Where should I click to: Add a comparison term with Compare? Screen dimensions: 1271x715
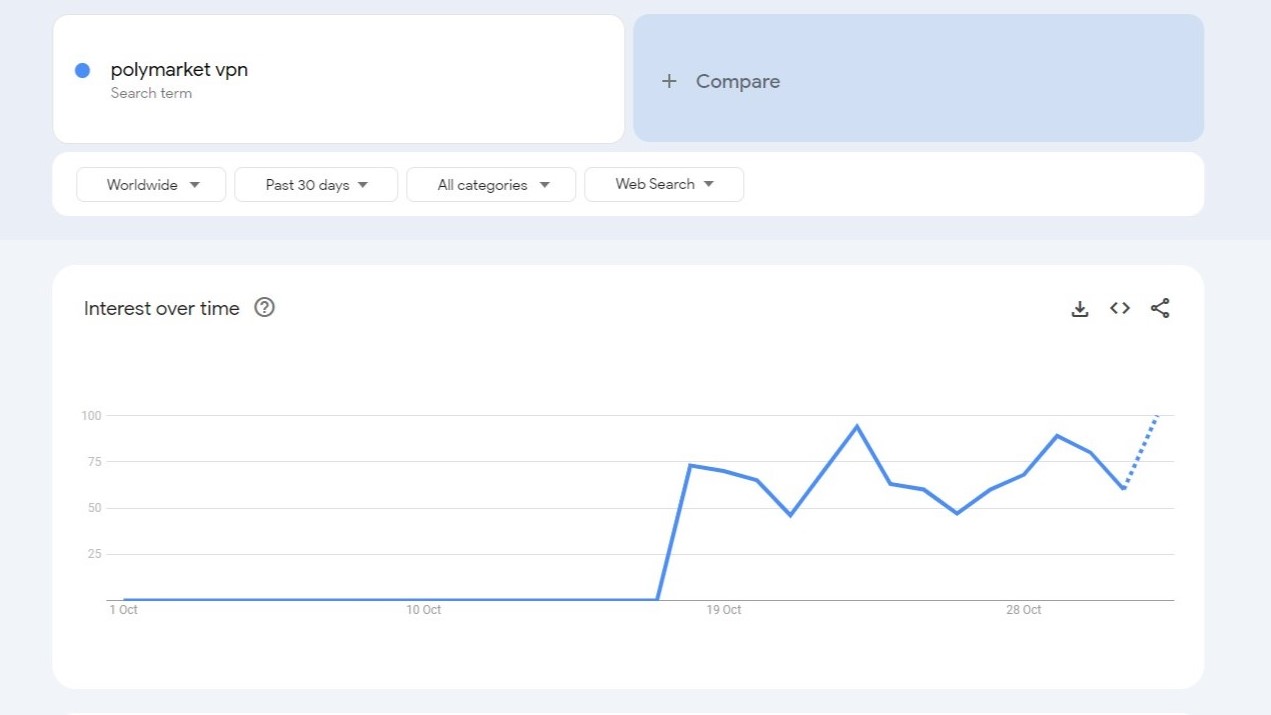(918, 78)
